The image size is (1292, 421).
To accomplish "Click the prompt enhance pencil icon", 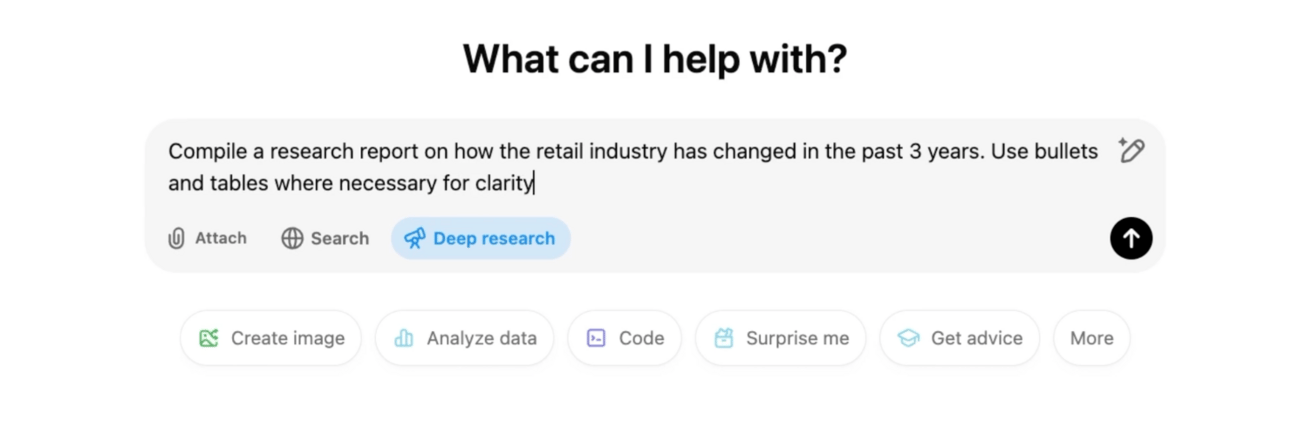I will [x=1131, y=151].
